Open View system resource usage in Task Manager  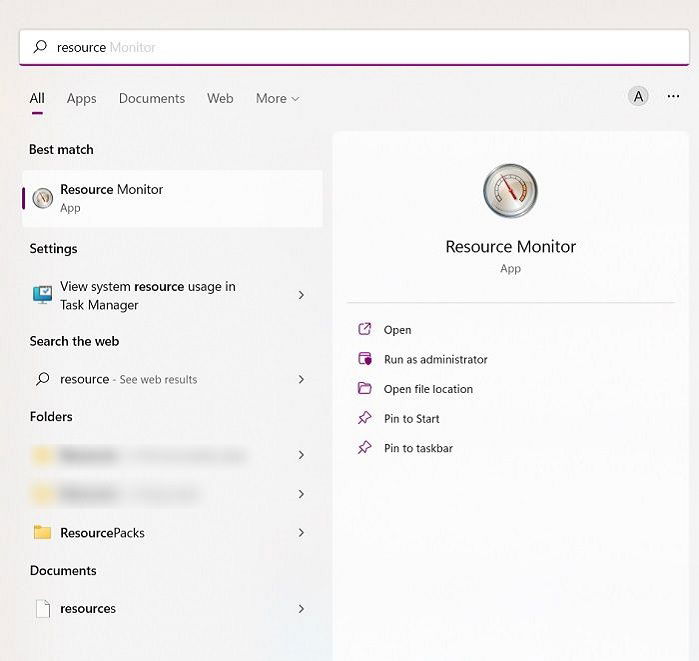[x=173, y=295]
